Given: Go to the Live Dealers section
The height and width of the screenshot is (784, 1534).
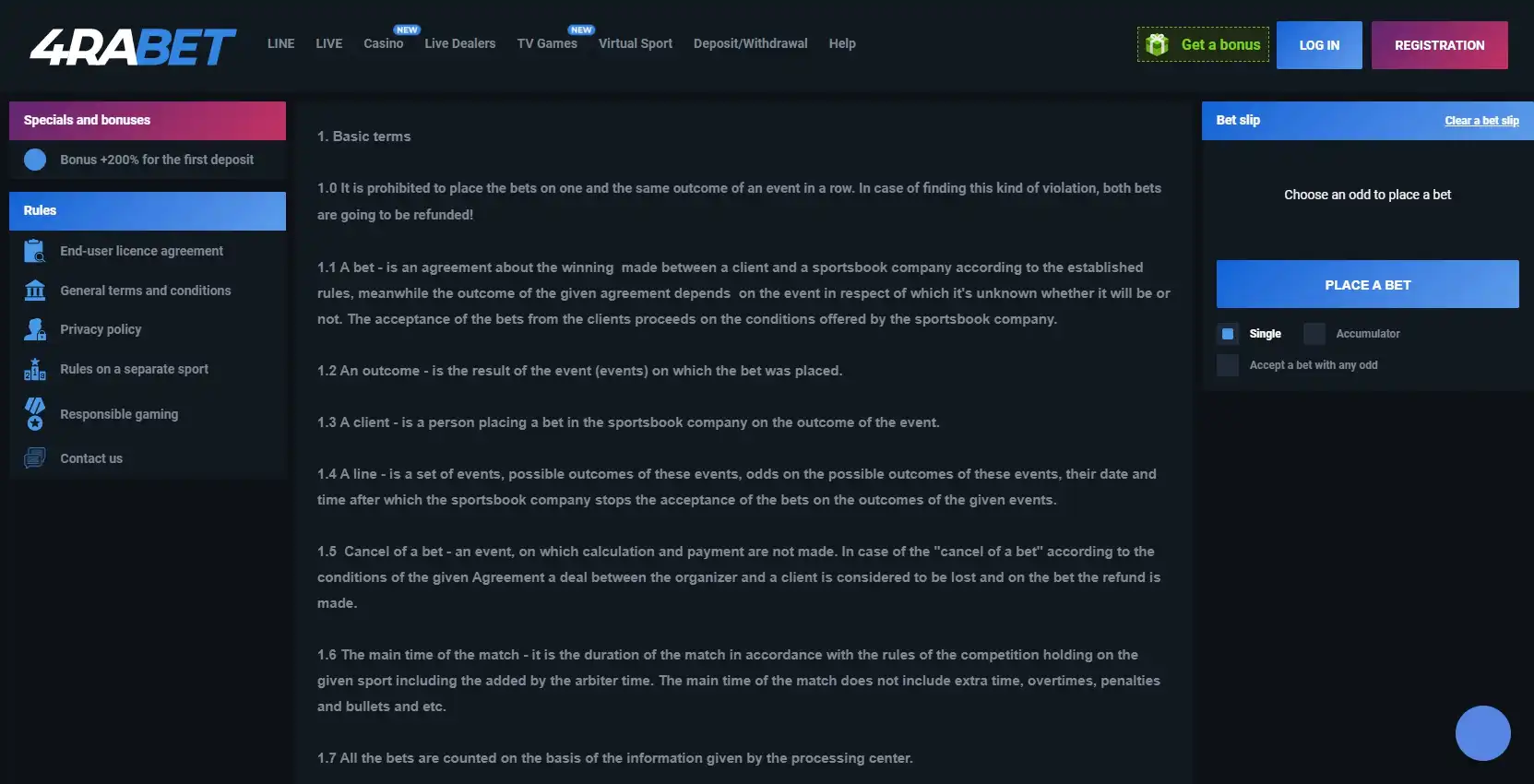Looking at the screenshot, I should coord(459,43).
